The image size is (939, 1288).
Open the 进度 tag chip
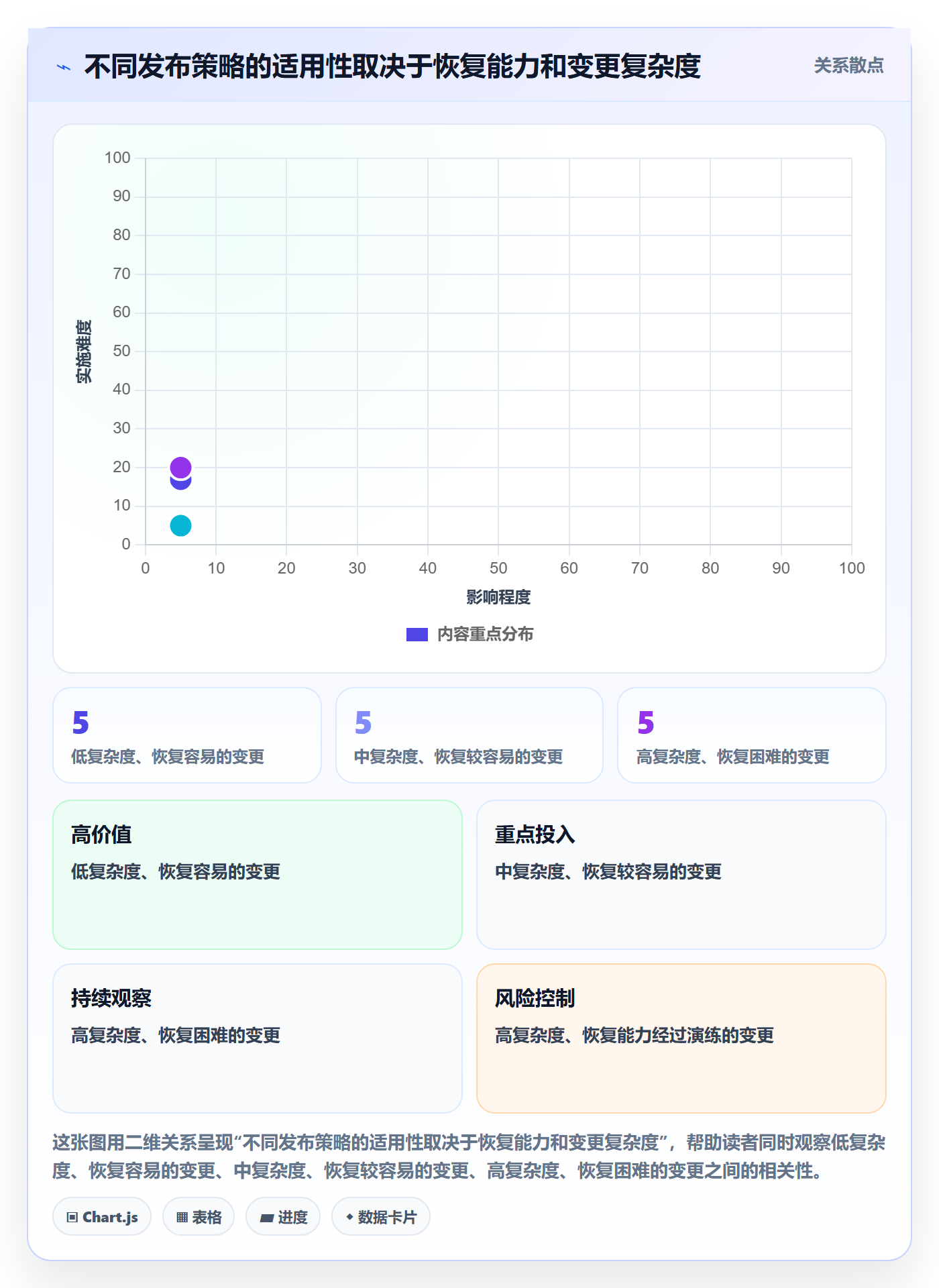(x=283, y=1217)
